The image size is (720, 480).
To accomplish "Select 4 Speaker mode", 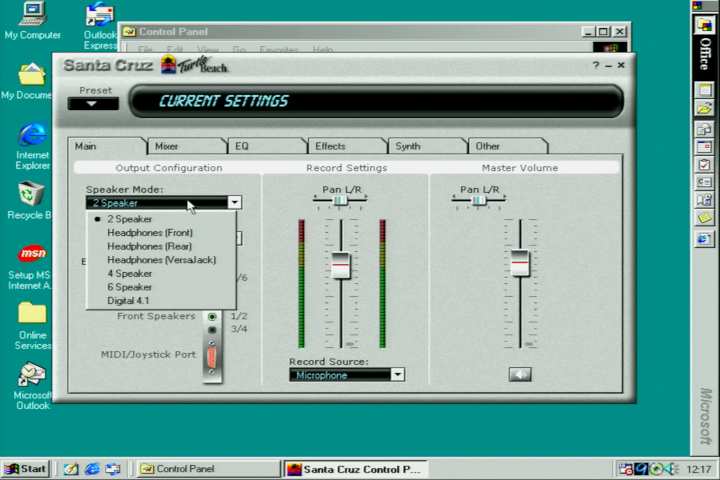I will click(x=161, y=274).
